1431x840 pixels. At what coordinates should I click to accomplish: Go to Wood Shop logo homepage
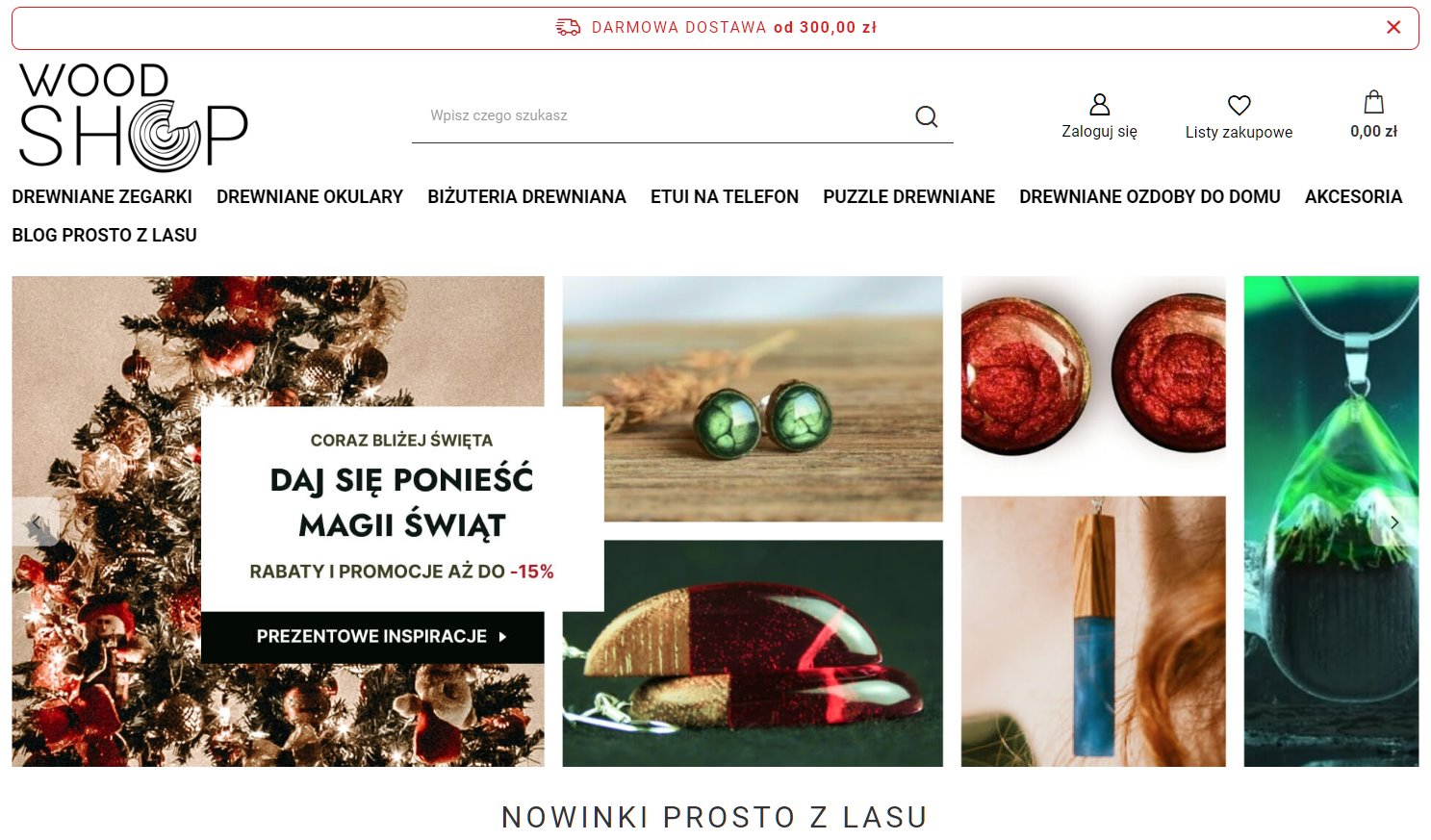point(133,116)
